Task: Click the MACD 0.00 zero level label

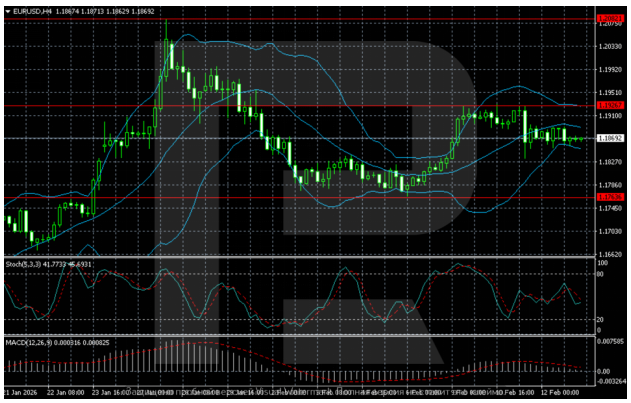Action: tap(604, 370)
